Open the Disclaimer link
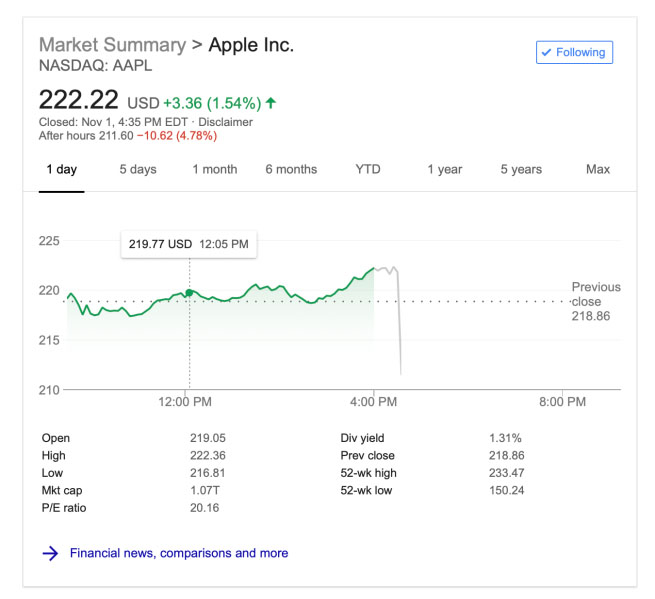Viewport: 655px width, 599px height. pyautogui.click(x=225, y=122)
